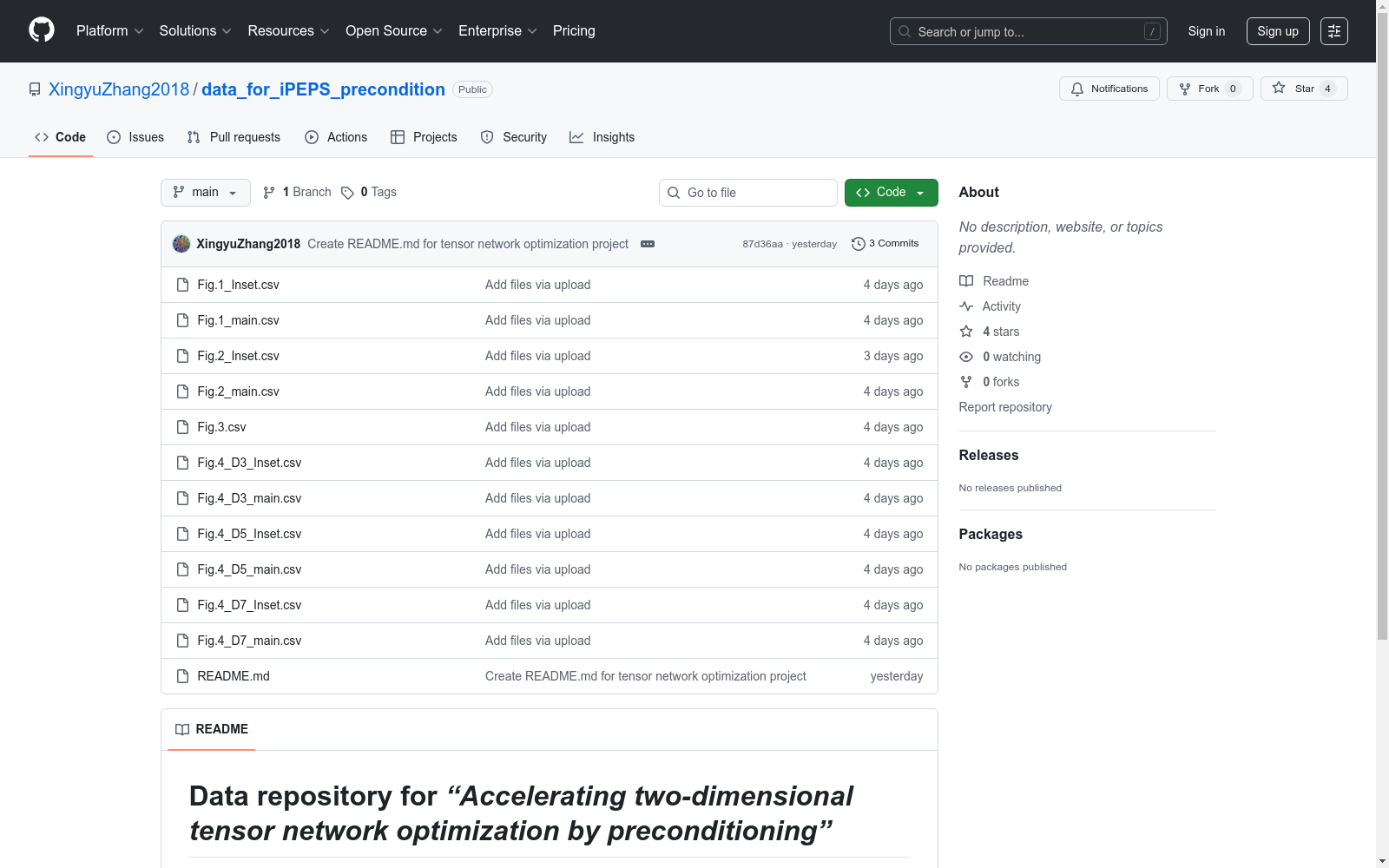Open file Fig.1_main.csv
This screenshot has width=1389, height=868.
point(238,320)
